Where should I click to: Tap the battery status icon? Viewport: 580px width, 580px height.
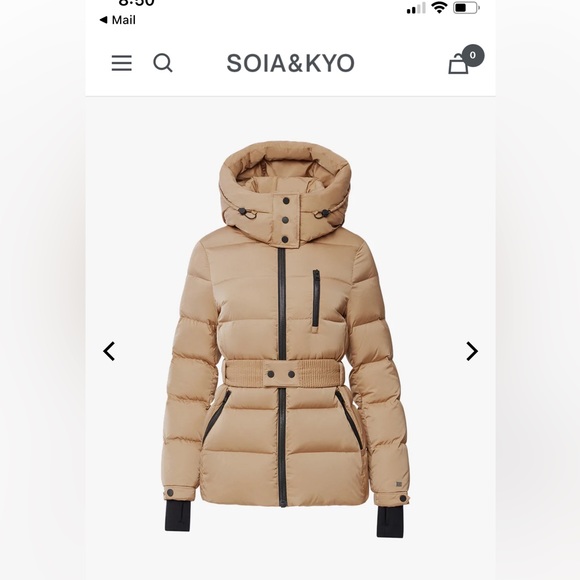[x=466, y=8]
